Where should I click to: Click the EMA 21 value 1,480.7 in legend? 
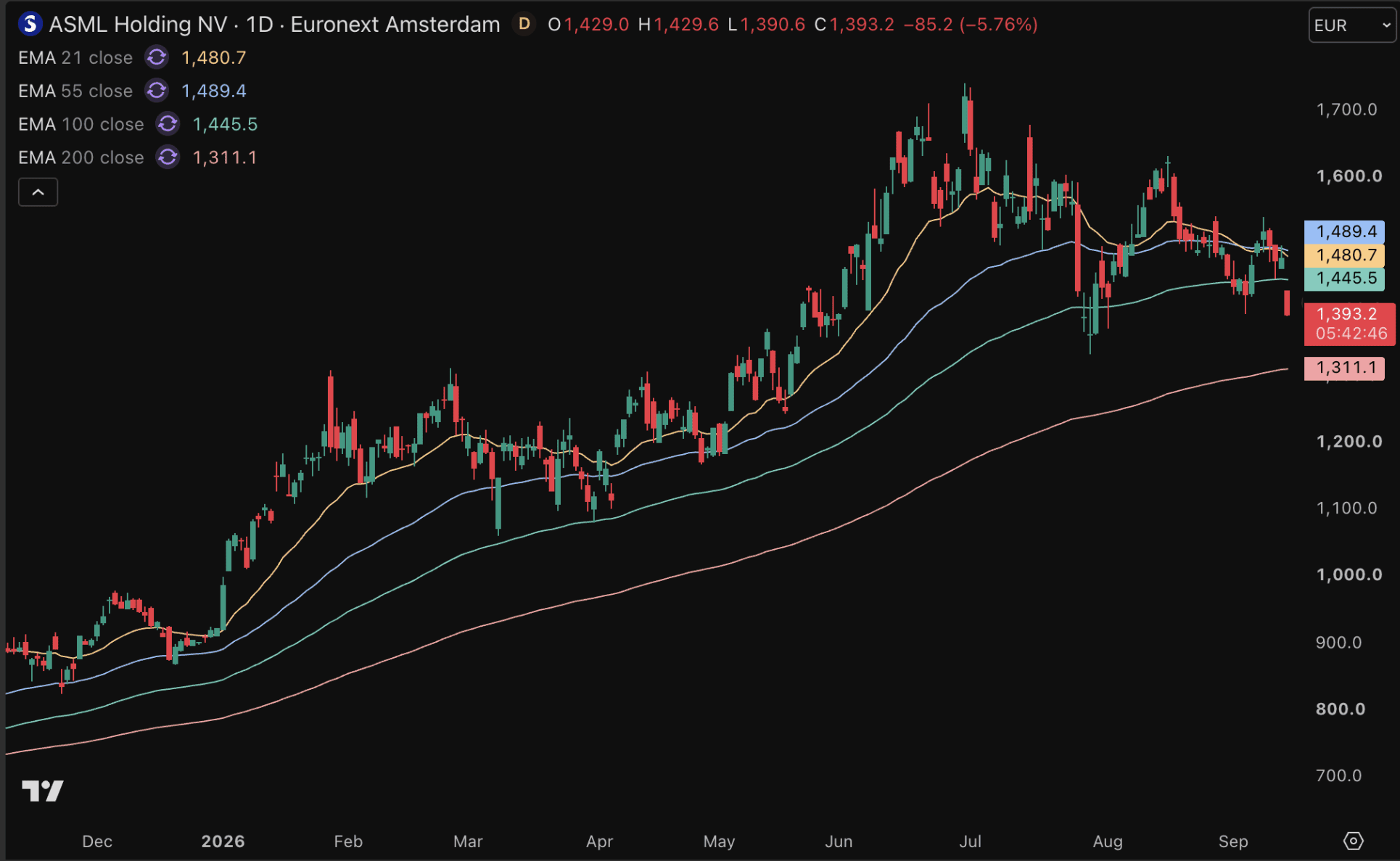coord(214,57)
